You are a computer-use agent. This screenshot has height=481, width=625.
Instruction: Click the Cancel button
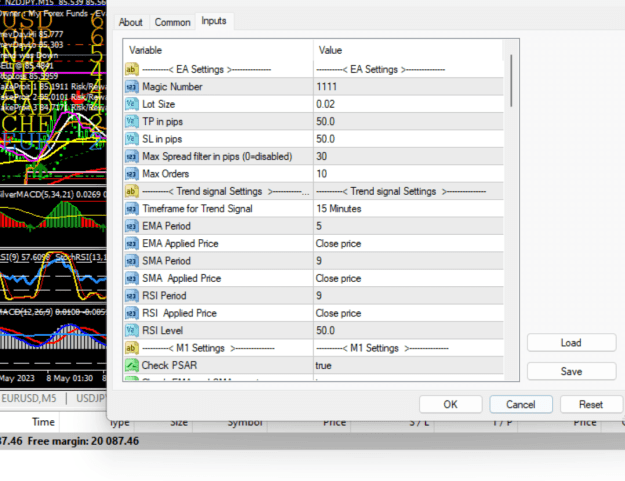[x=521, y=404]
